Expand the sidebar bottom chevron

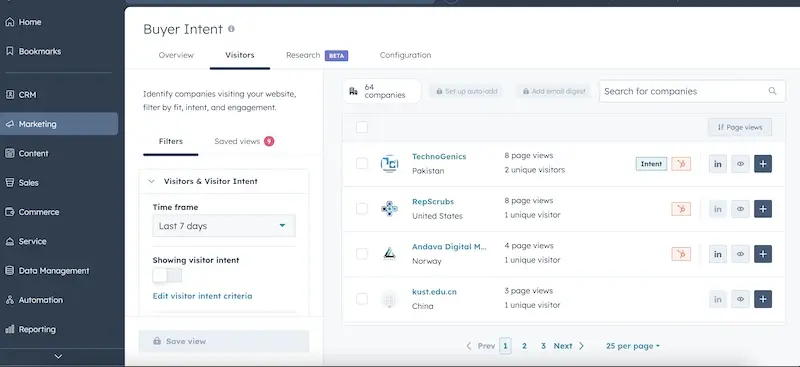click(58, 356)
